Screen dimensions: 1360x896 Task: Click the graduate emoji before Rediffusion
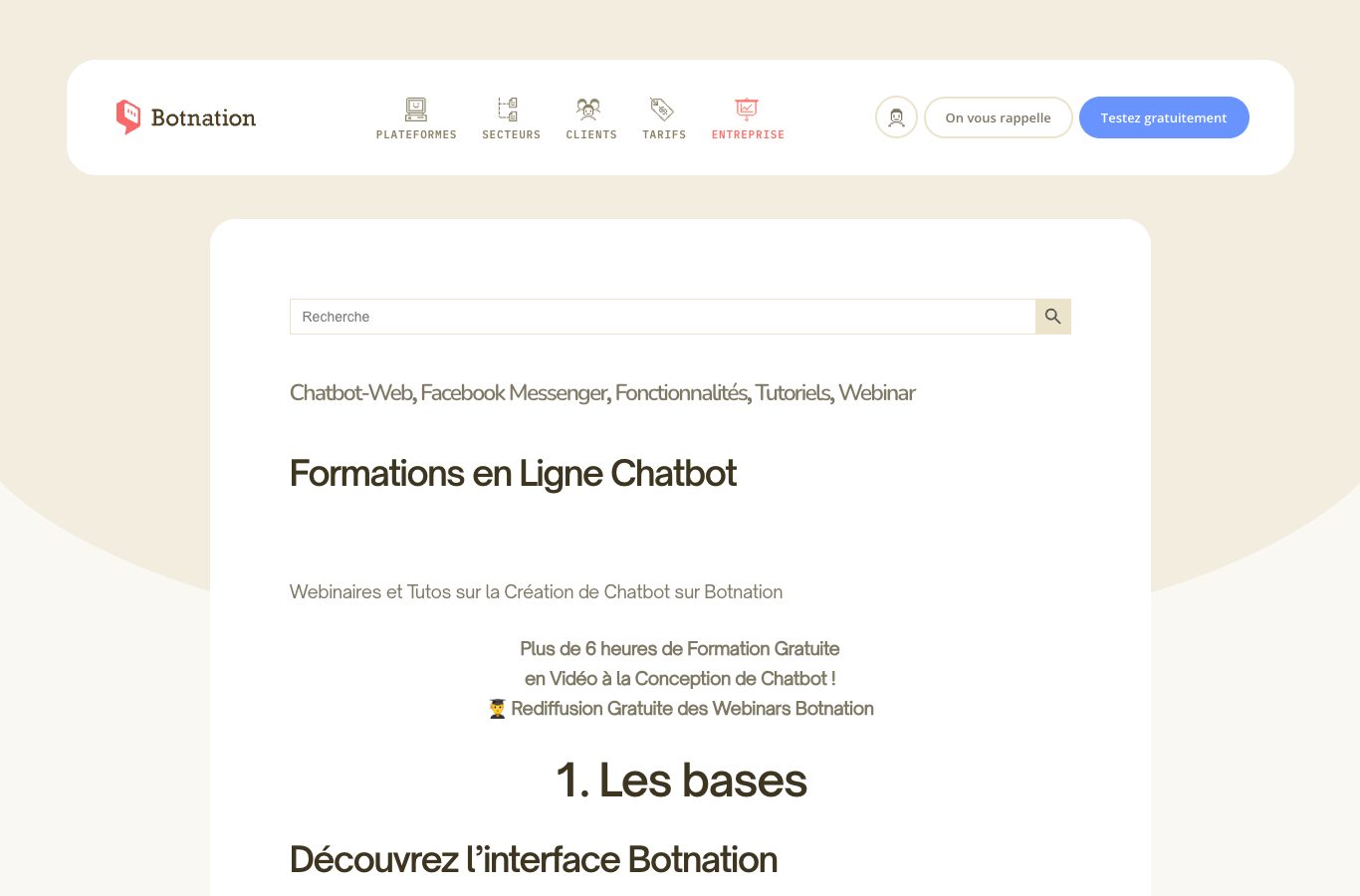pos(498,709)
